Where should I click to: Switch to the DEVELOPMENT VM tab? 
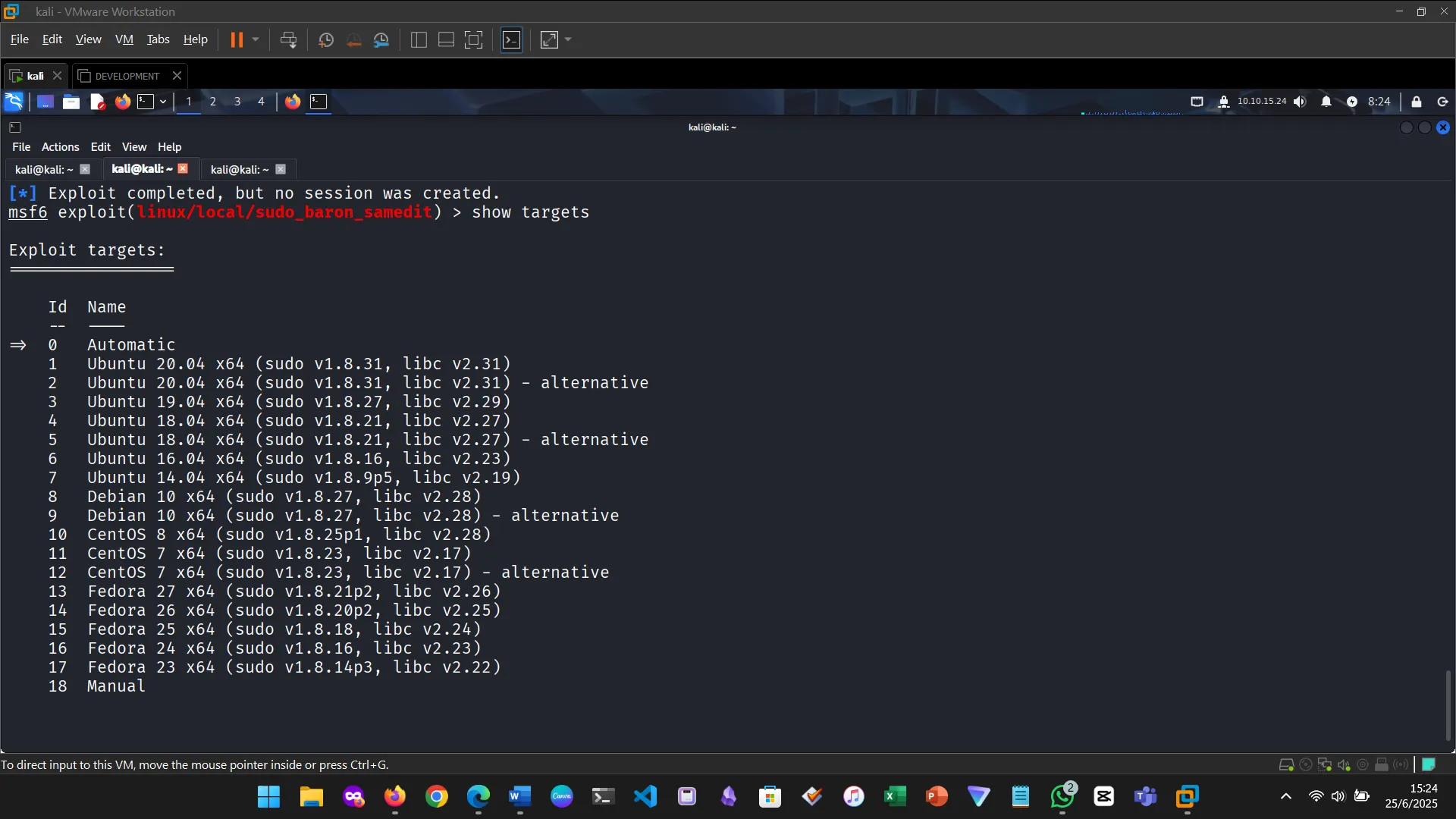pyautogui.click(x=127, y=76)
